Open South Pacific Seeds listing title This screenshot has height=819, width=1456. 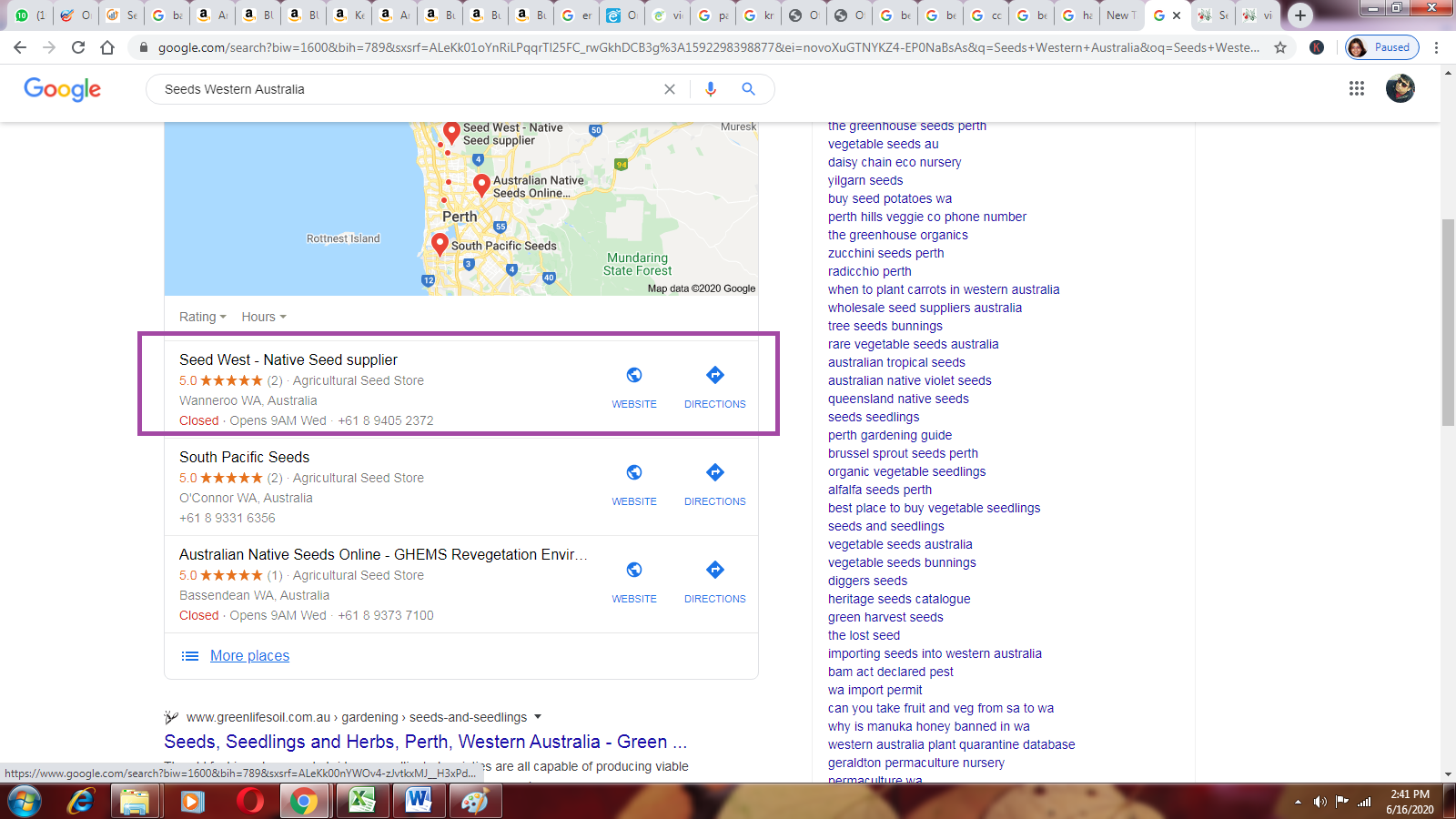click(244, 458)
